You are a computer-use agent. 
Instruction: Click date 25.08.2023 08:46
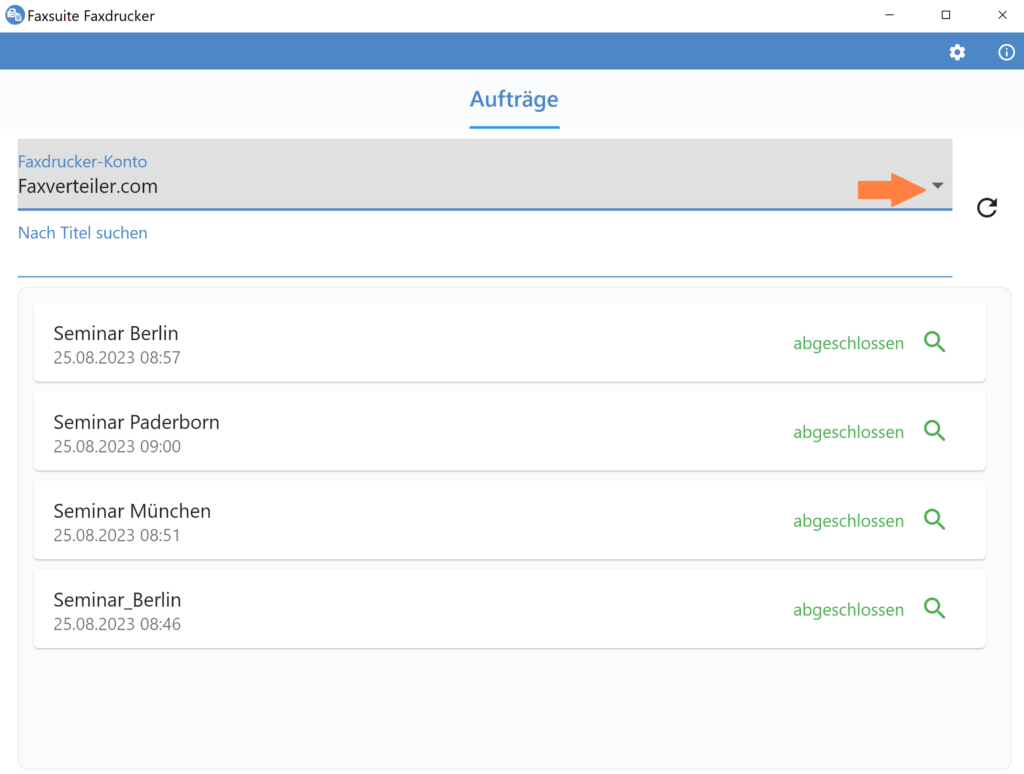[x=117, y=624]
